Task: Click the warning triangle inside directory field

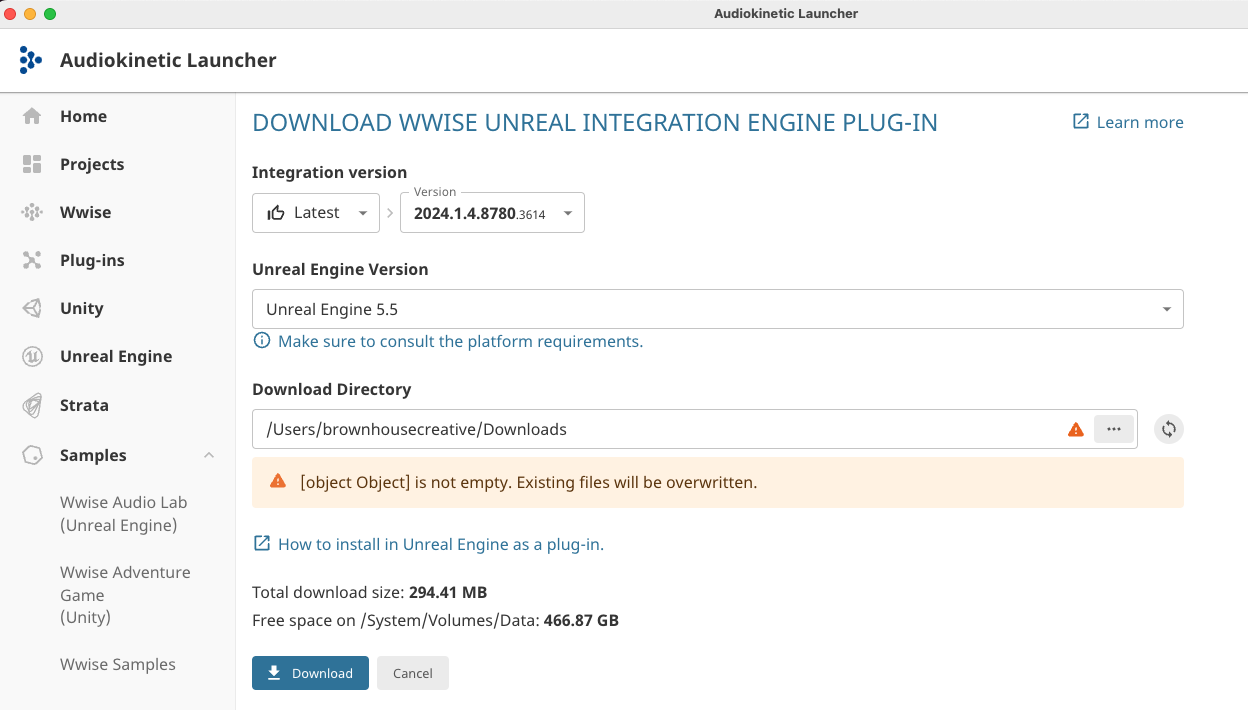Action: [1076, 429]
